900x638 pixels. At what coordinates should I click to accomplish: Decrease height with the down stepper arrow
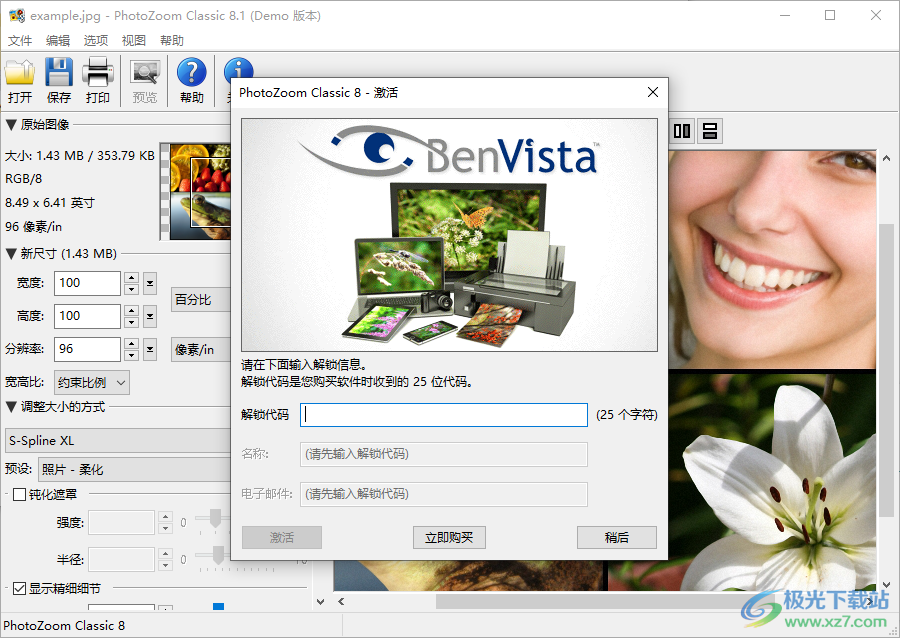coord(131,322)
